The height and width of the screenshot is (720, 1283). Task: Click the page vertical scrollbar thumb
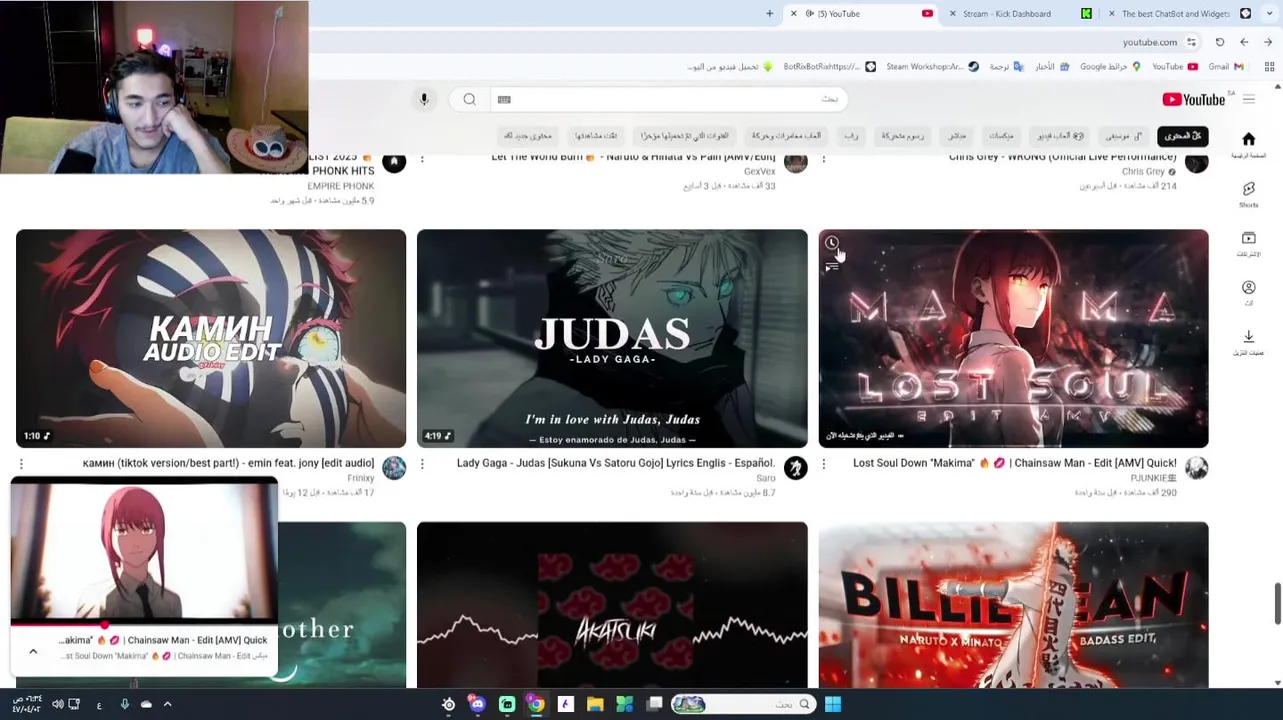[x=1277, y=603]
